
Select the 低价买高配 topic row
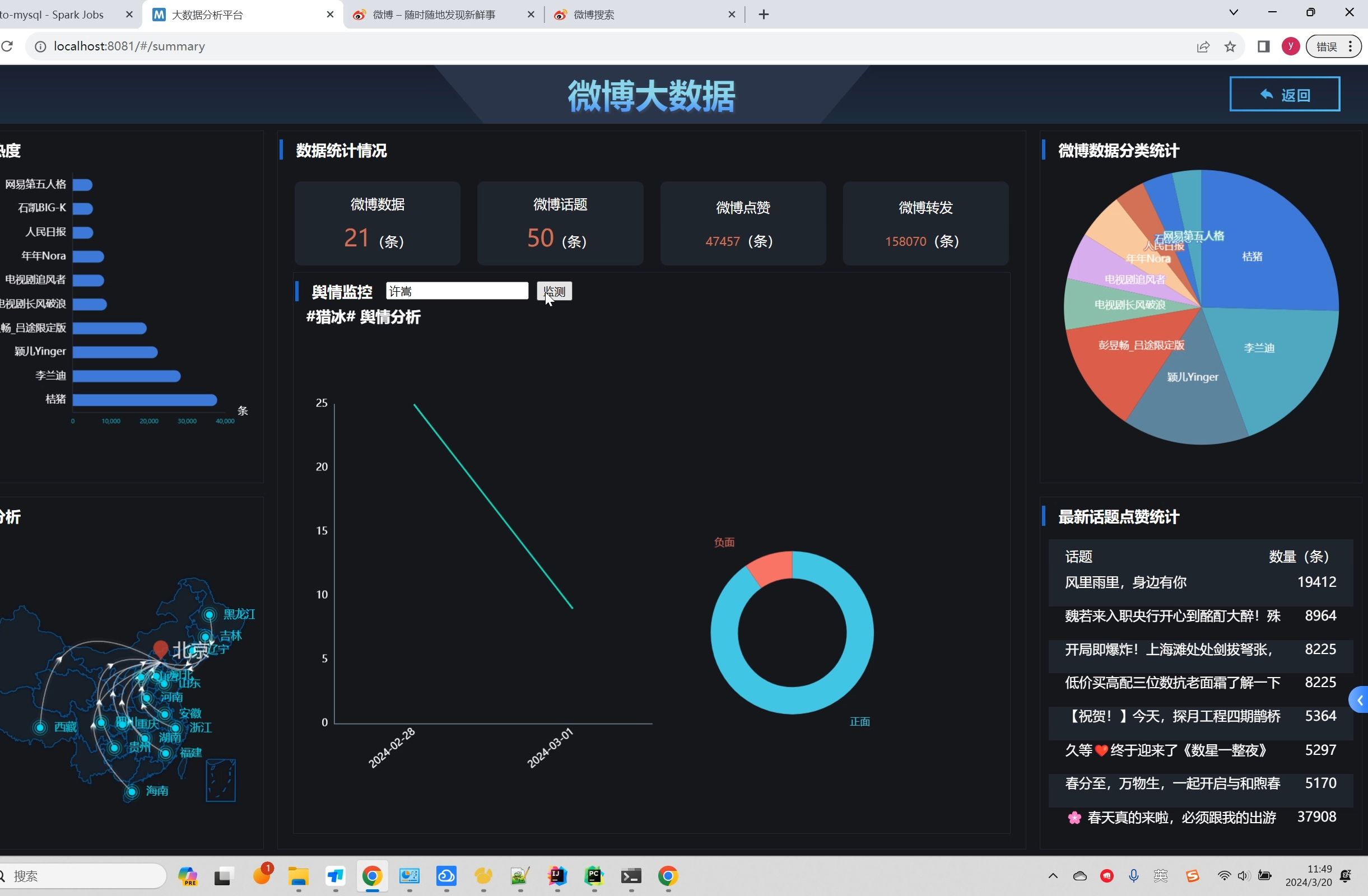[x=1200, y=682]
